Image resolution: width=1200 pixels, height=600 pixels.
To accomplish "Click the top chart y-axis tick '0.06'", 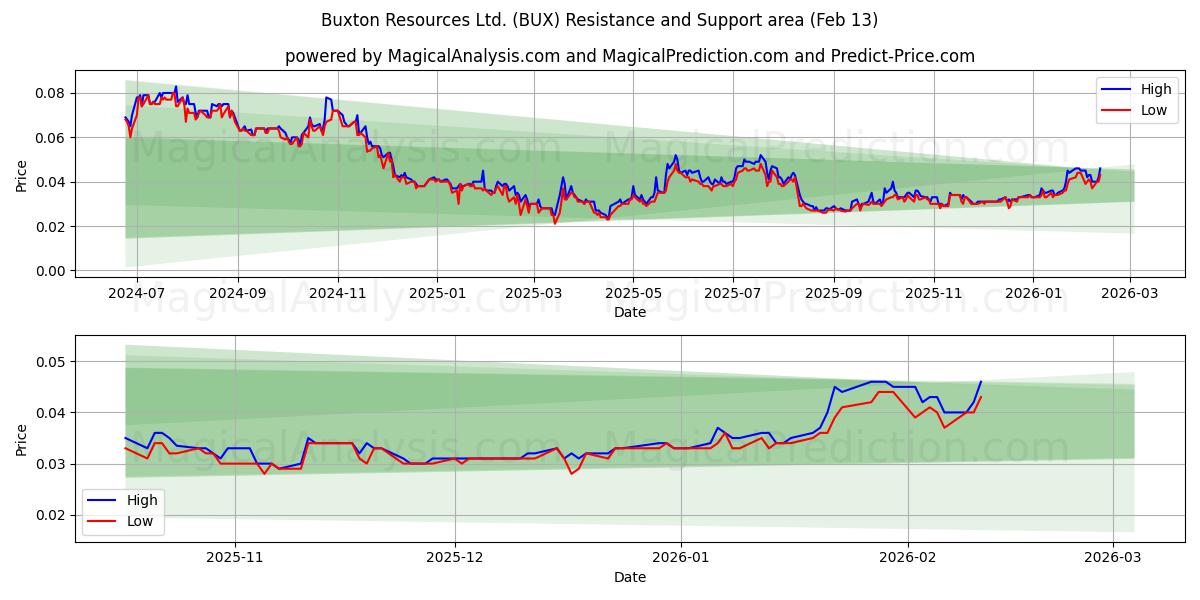I will (x=50, y=137).
